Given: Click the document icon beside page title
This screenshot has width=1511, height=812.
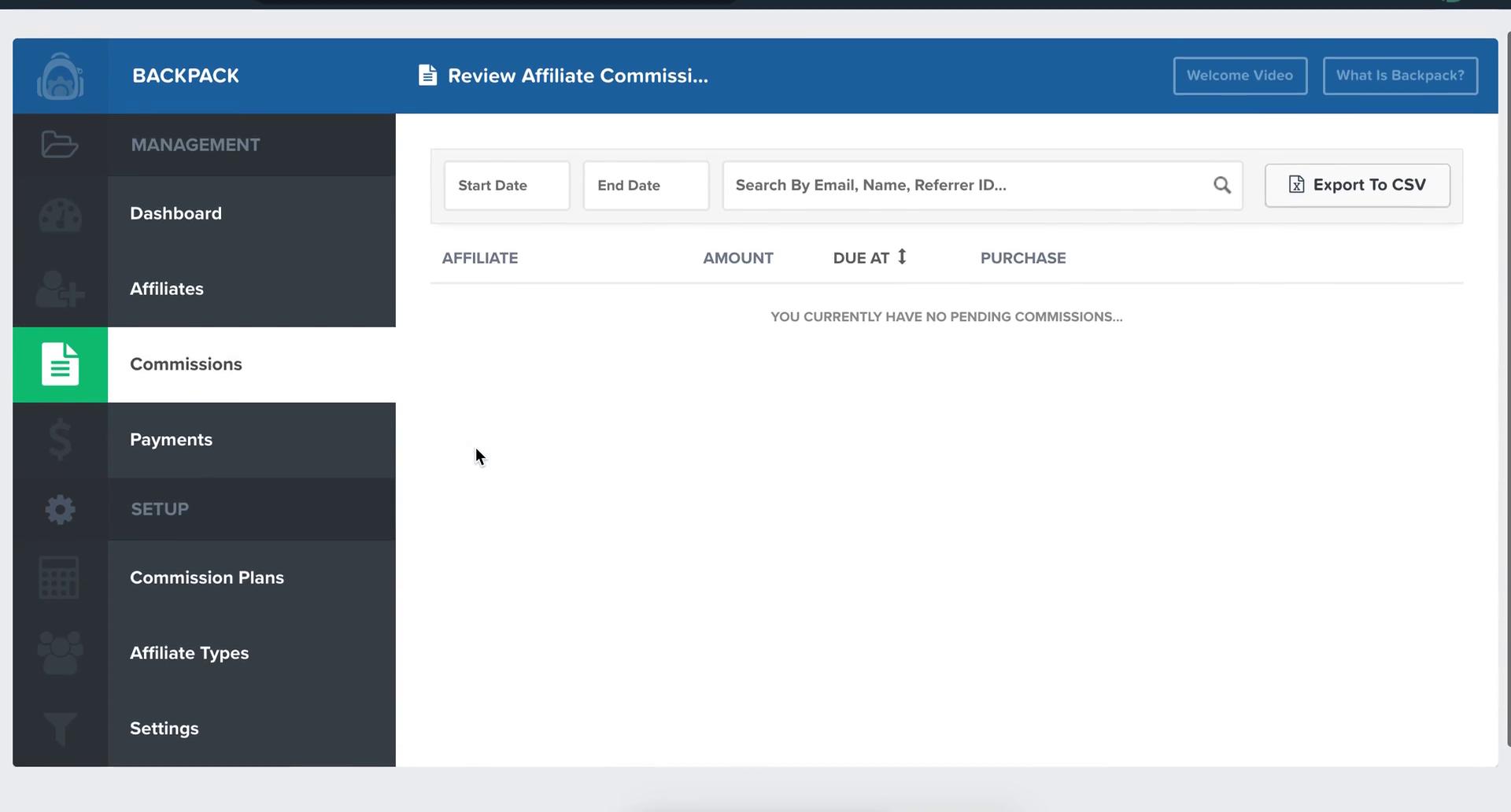Looking at the screenshot, I should click(x=427, y=76).
